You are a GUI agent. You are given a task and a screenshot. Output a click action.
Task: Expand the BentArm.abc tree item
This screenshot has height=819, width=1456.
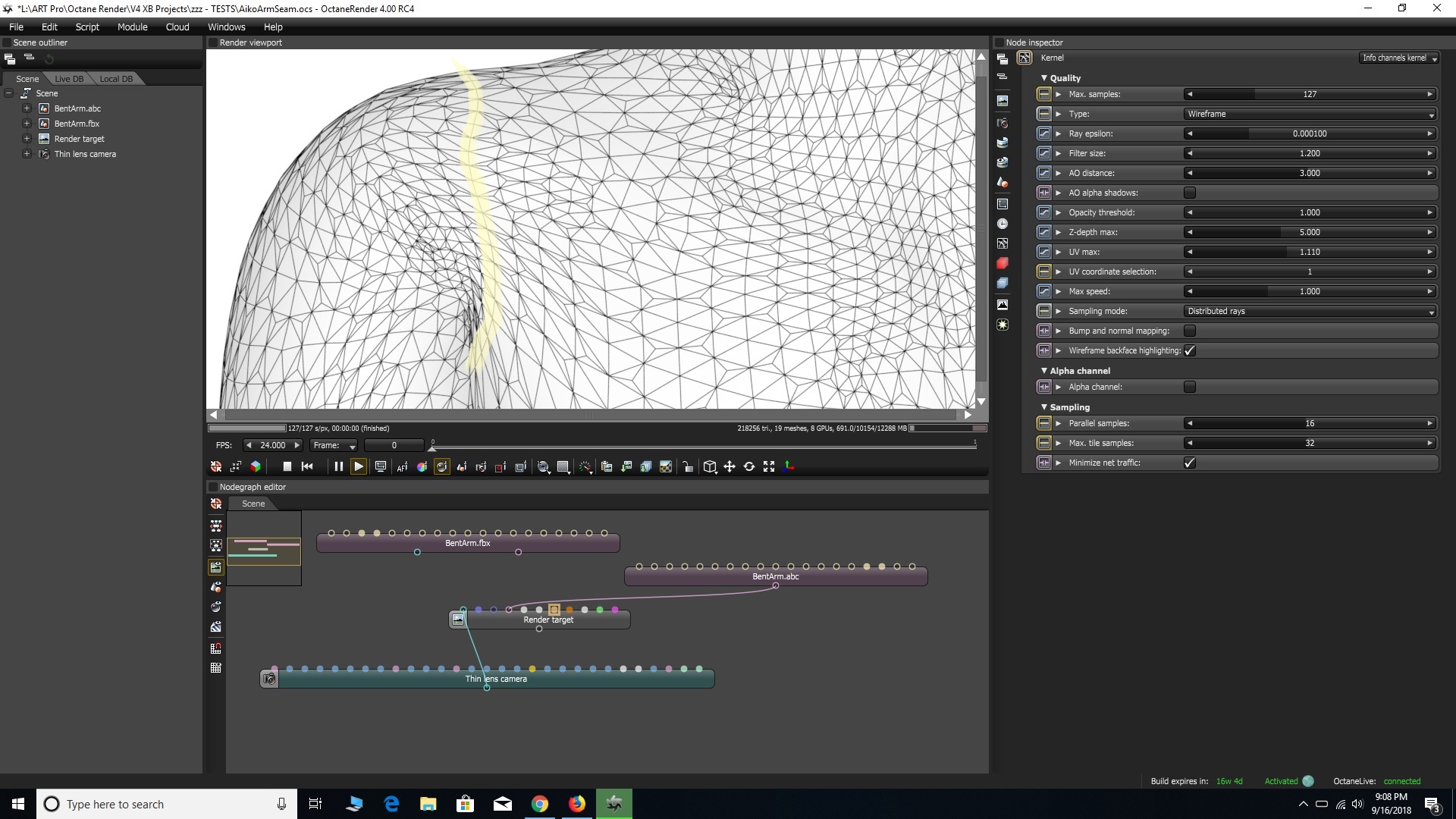tap(27, 108)
